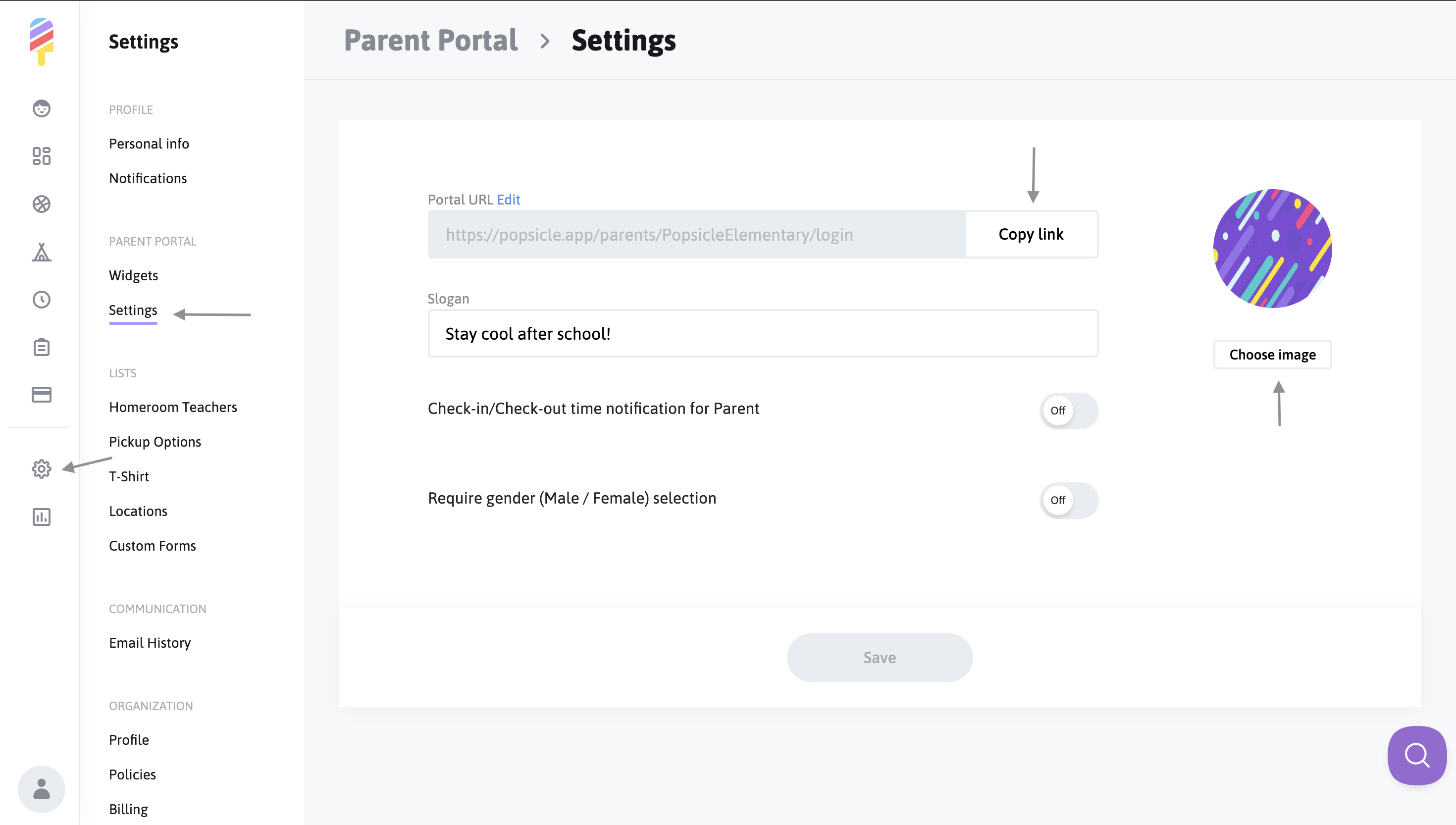Open Homeroom Teachers list
This screenshot has width=1456, height=825.
173,407
